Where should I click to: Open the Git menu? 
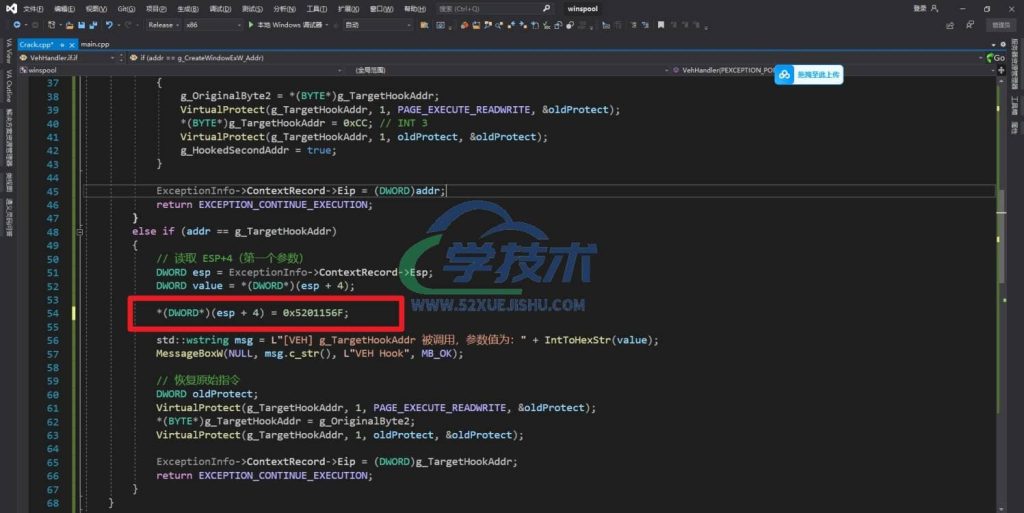click(125, 8)
